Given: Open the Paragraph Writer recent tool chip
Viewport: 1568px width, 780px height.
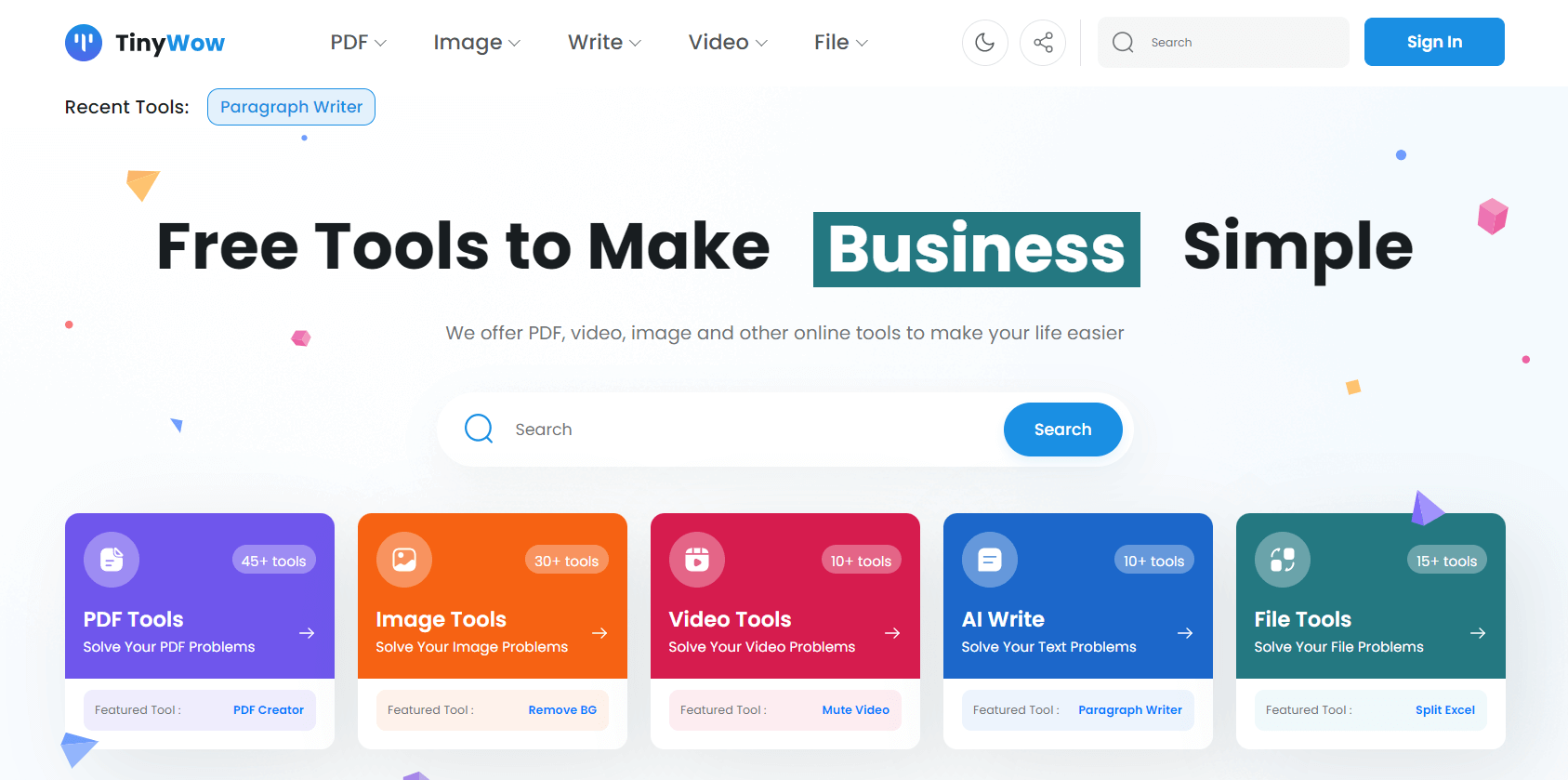Looking at the screenshot, I should click(291, 107).
